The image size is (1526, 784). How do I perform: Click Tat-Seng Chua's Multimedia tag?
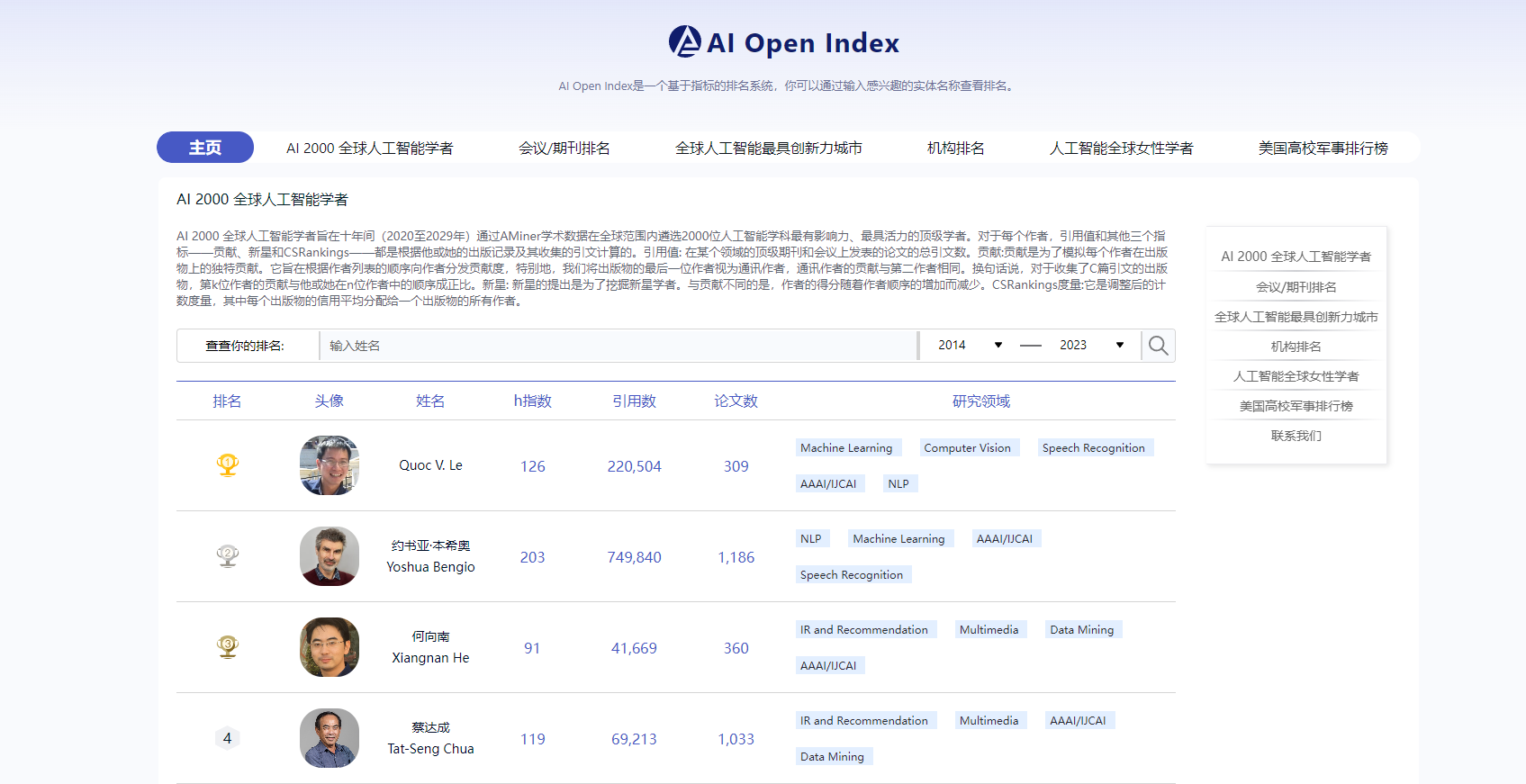(989, 720)
